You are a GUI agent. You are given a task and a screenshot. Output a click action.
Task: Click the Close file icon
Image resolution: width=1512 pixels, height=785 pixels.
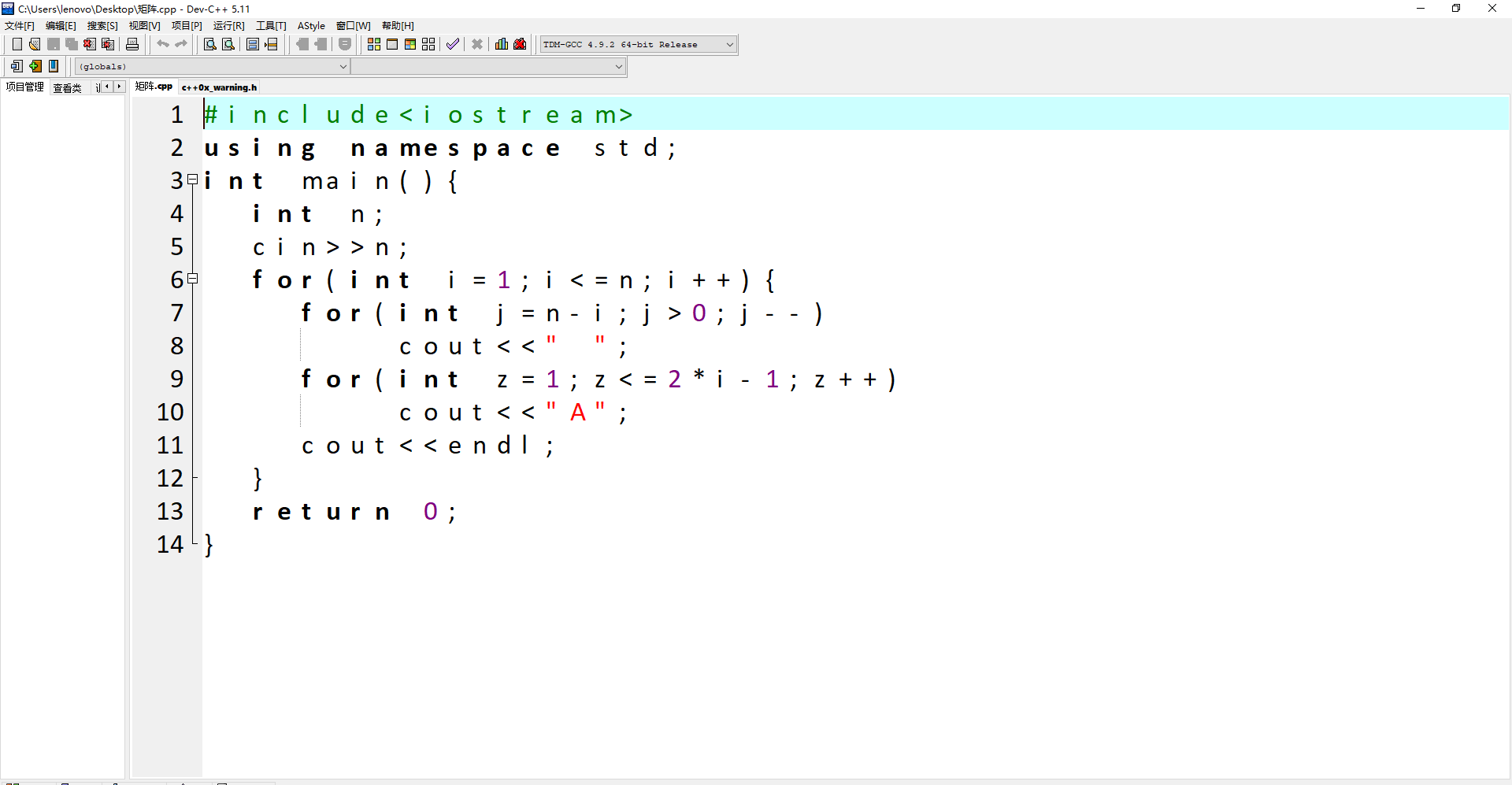point(90,44)
